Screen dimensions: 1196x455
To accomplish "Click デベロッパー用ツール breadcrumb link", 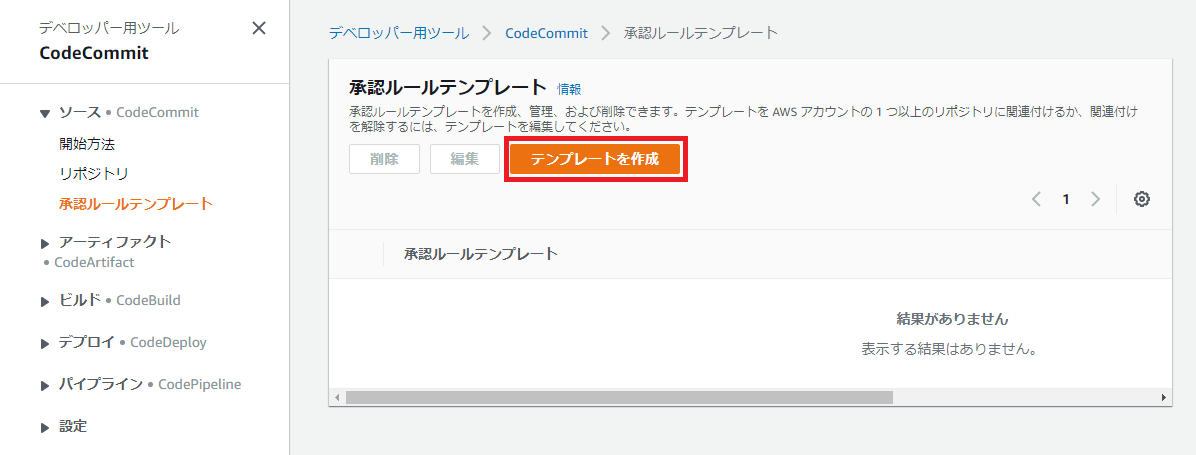I will tap(398, 33).
